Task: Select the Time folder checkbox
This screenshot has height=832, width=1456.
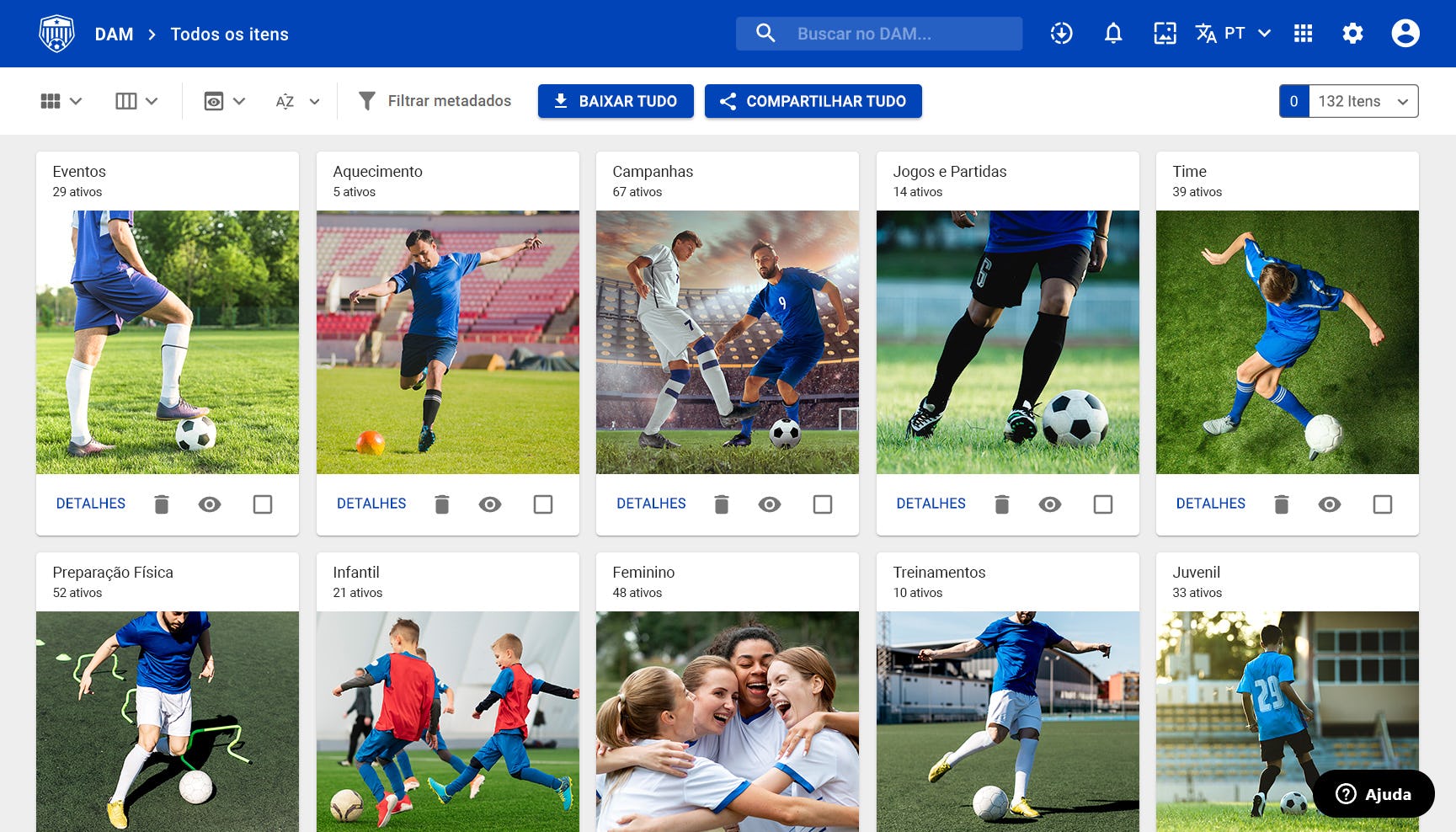Action: coord(1383,504)
